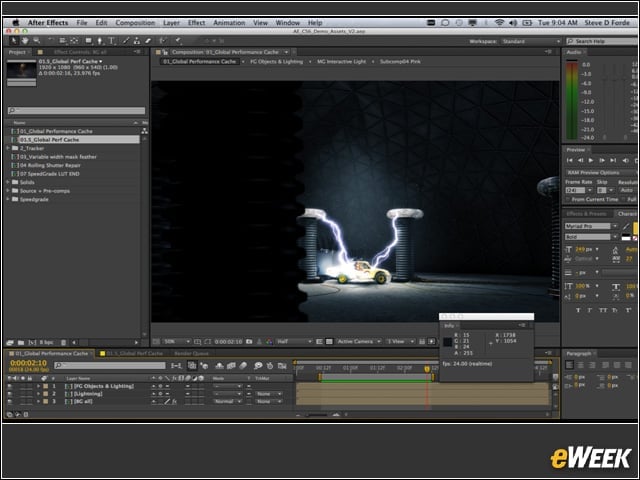Select the Puppet Pin tool
The image size is (640, 480).
tap(178, 41)
